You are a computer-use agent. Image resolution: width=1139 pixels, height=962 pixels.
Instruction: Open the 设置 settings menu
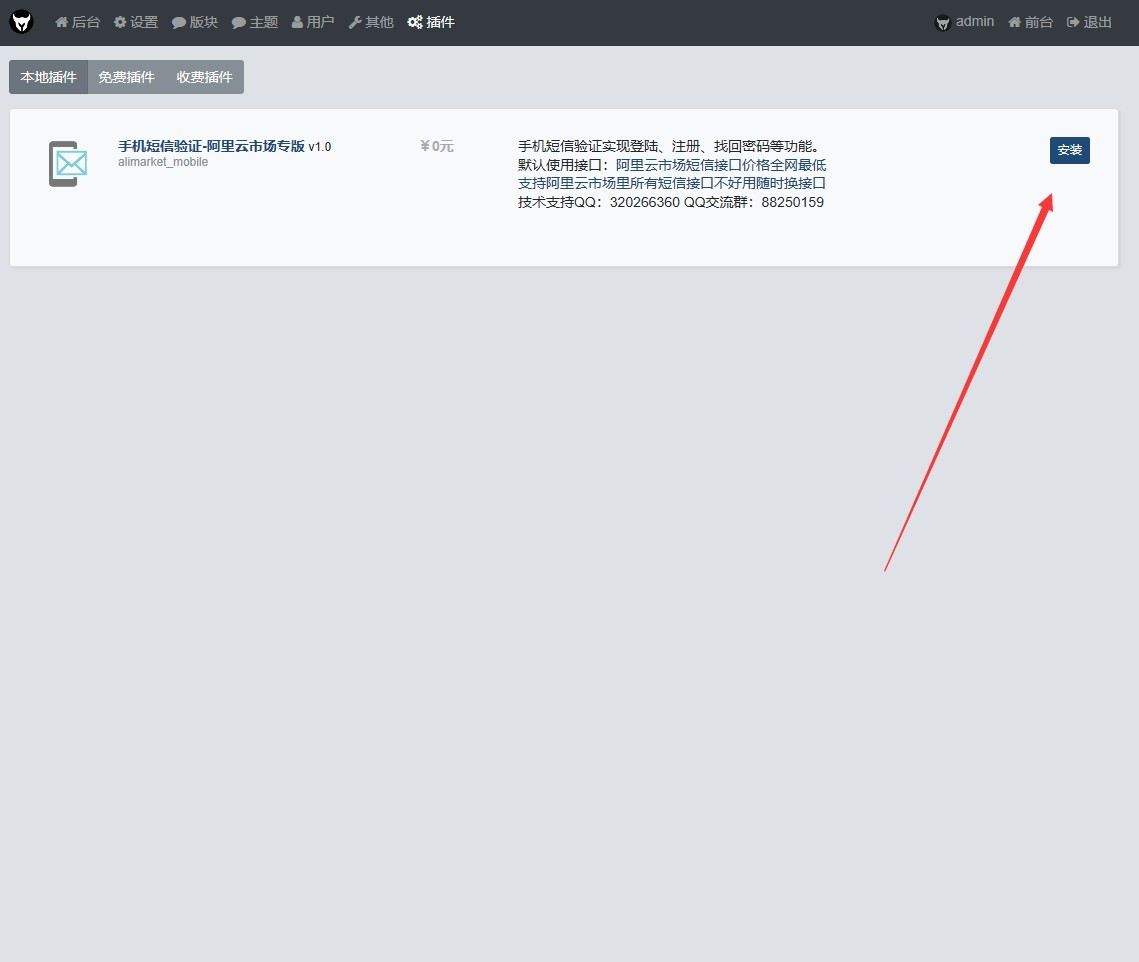pos(136,23)
